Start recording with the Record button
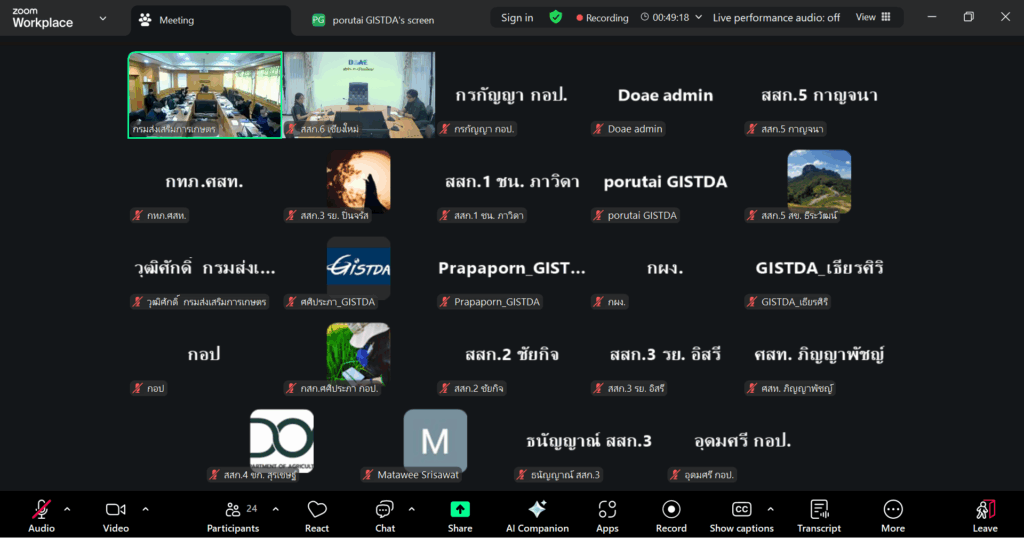 coord(671,515)
